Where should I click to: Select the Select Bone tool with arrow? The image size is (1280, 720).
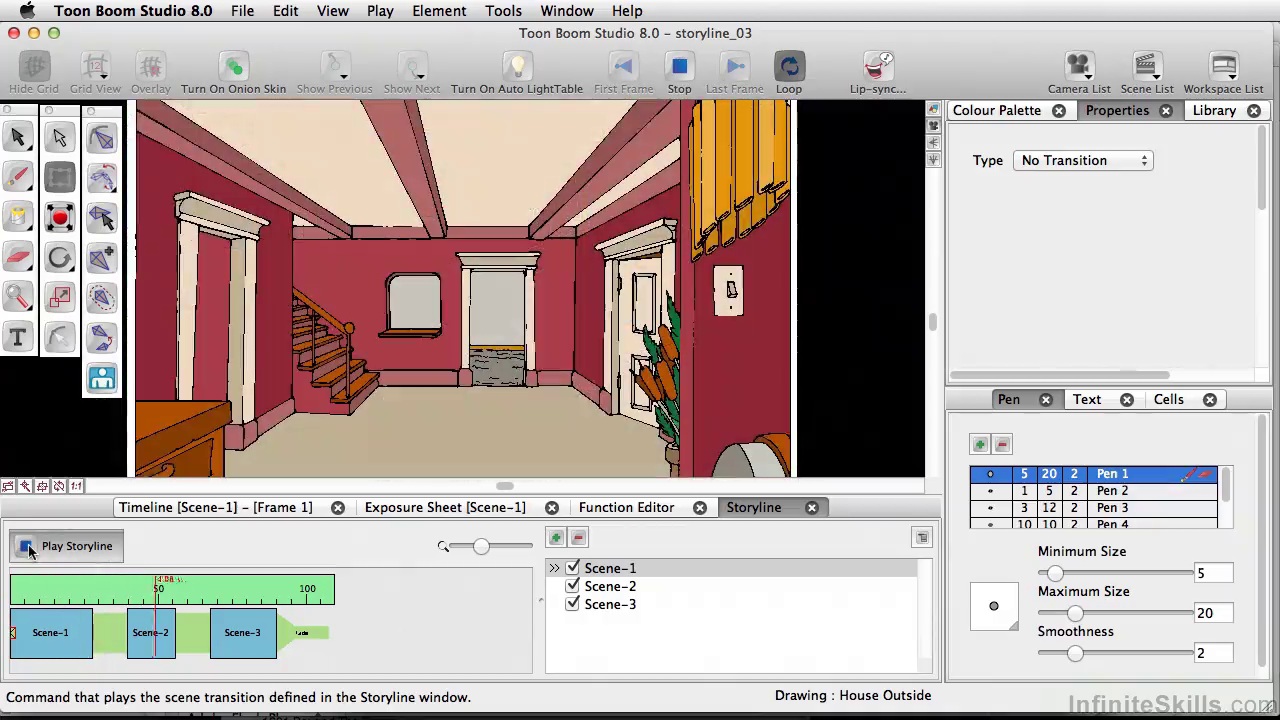[102, 217]
